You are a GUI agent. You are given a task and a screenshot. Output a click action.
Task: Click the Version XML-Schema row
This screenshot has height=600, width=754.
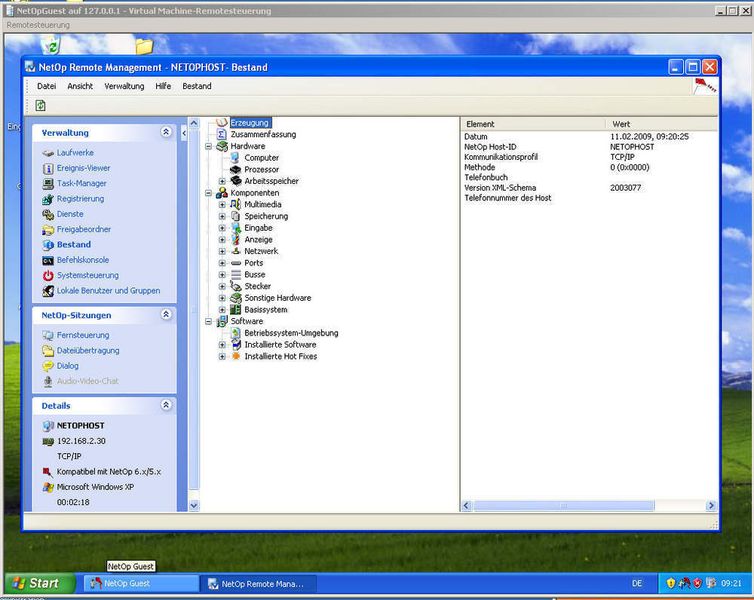click(590, 188)
